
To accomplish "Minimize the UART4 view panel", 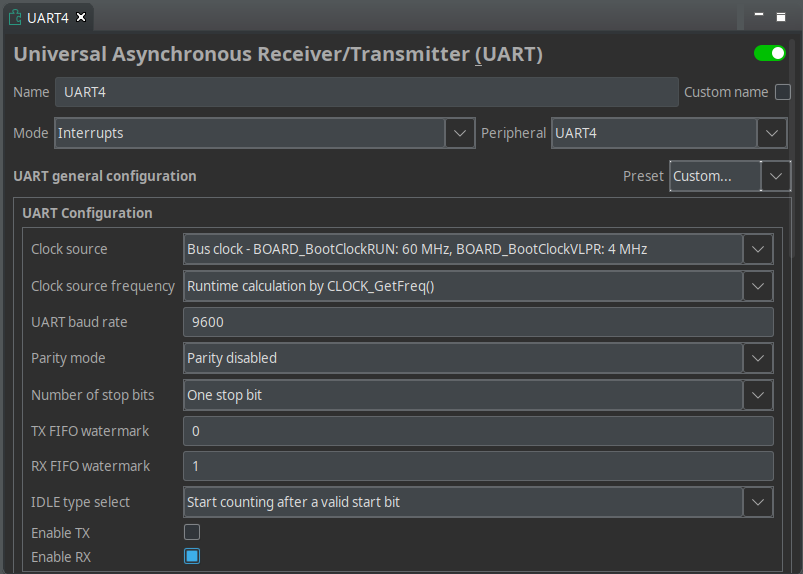I will [x=759, y=16].
